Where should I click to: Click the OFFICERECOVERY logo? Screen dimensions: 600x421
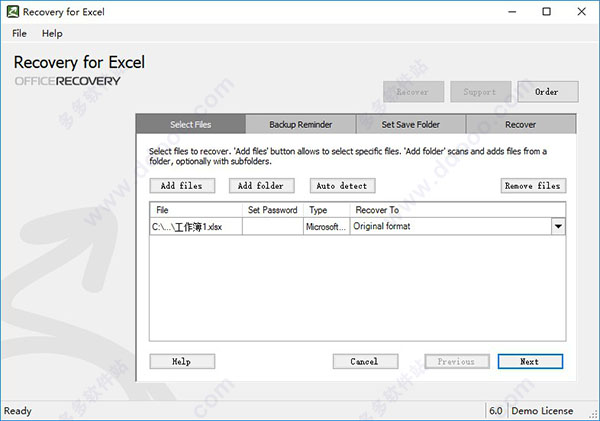(x=67, y=81)
